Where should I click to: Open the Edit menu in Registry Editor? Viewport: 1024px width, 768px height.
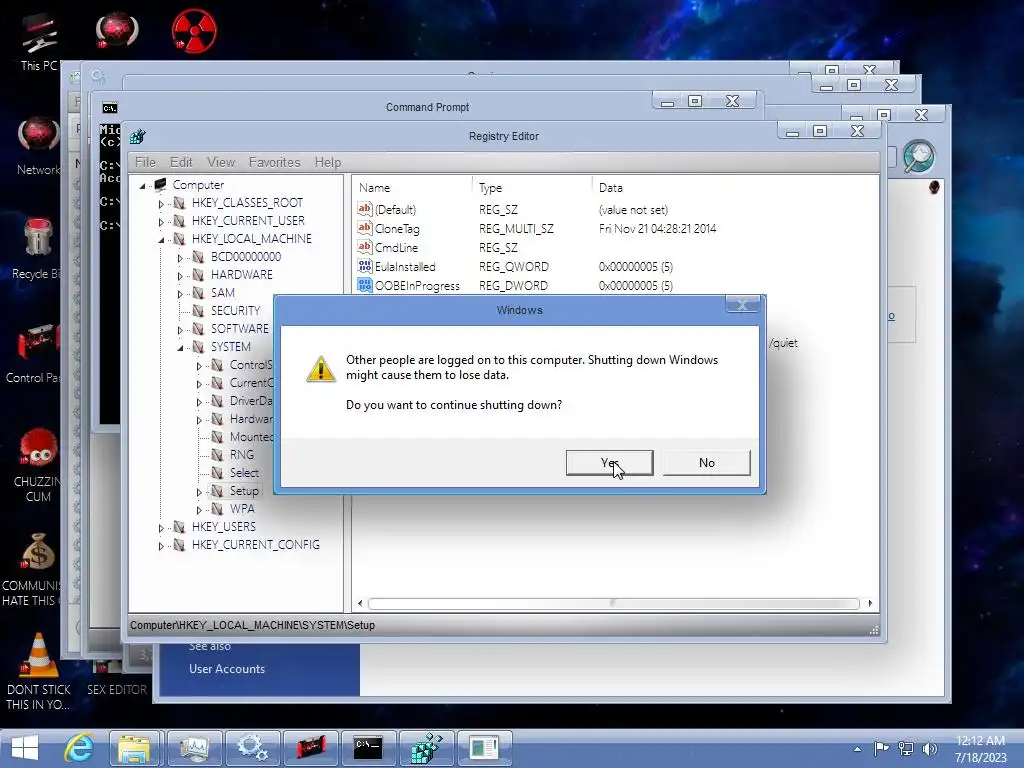181,162
